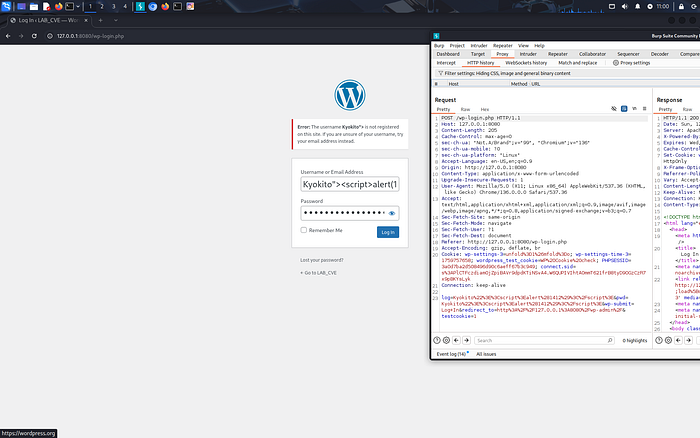Switch to the Decoder tab
The width and height of the screenshot is (700, 438).
pos(659,54)
